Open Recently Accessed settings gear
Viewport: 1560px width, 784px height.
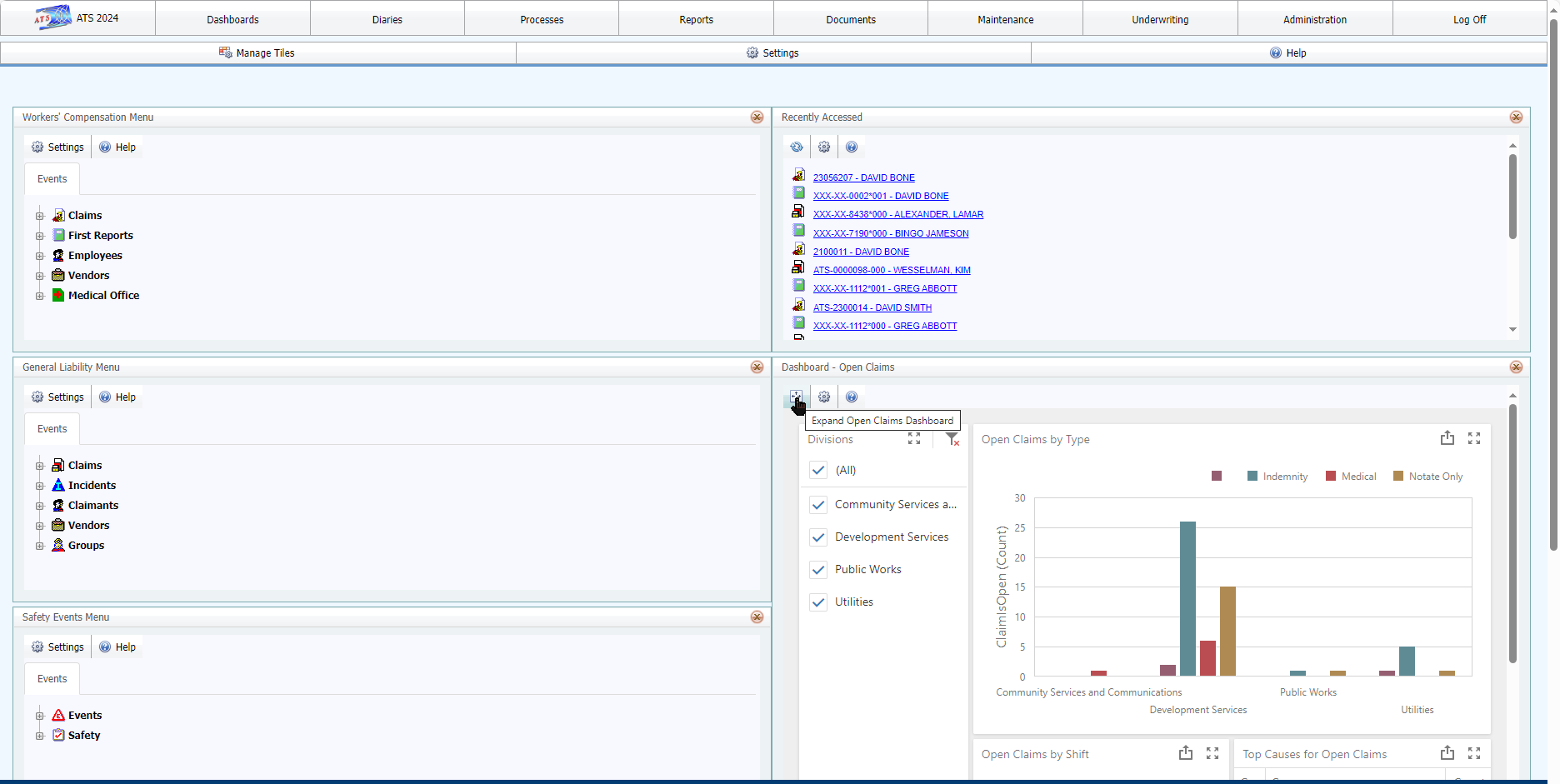824,147
